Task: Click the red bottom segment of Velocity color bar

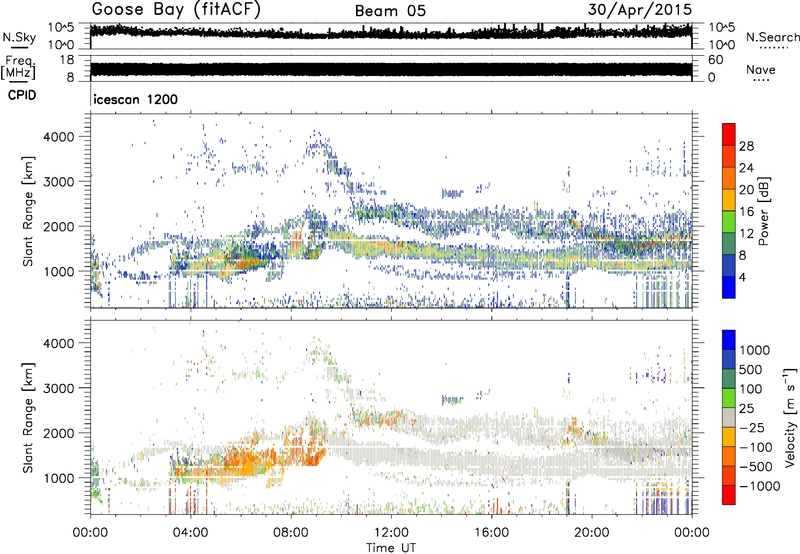Action: tap(729, 495)
